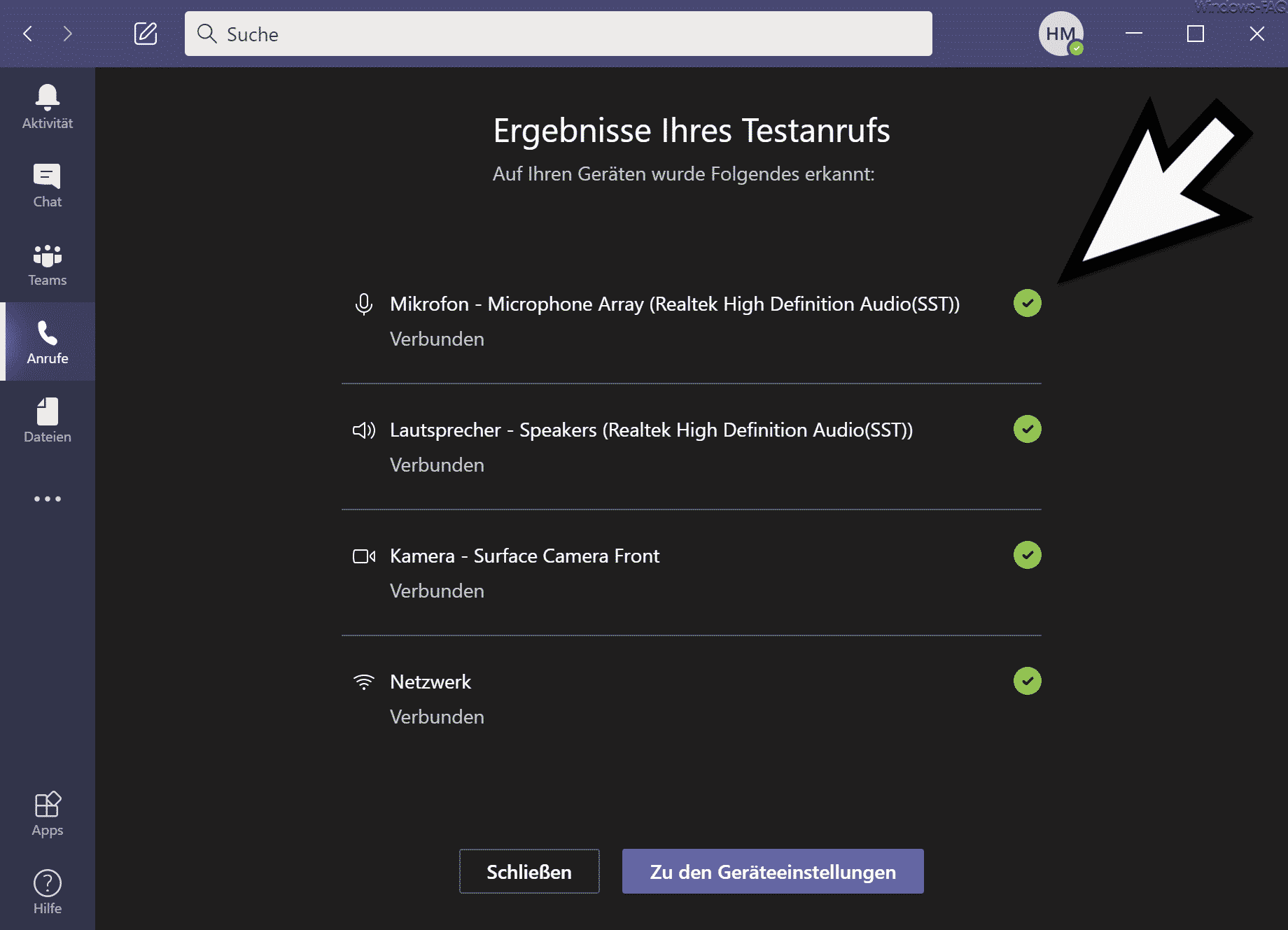Click the Schließen button

529,871
